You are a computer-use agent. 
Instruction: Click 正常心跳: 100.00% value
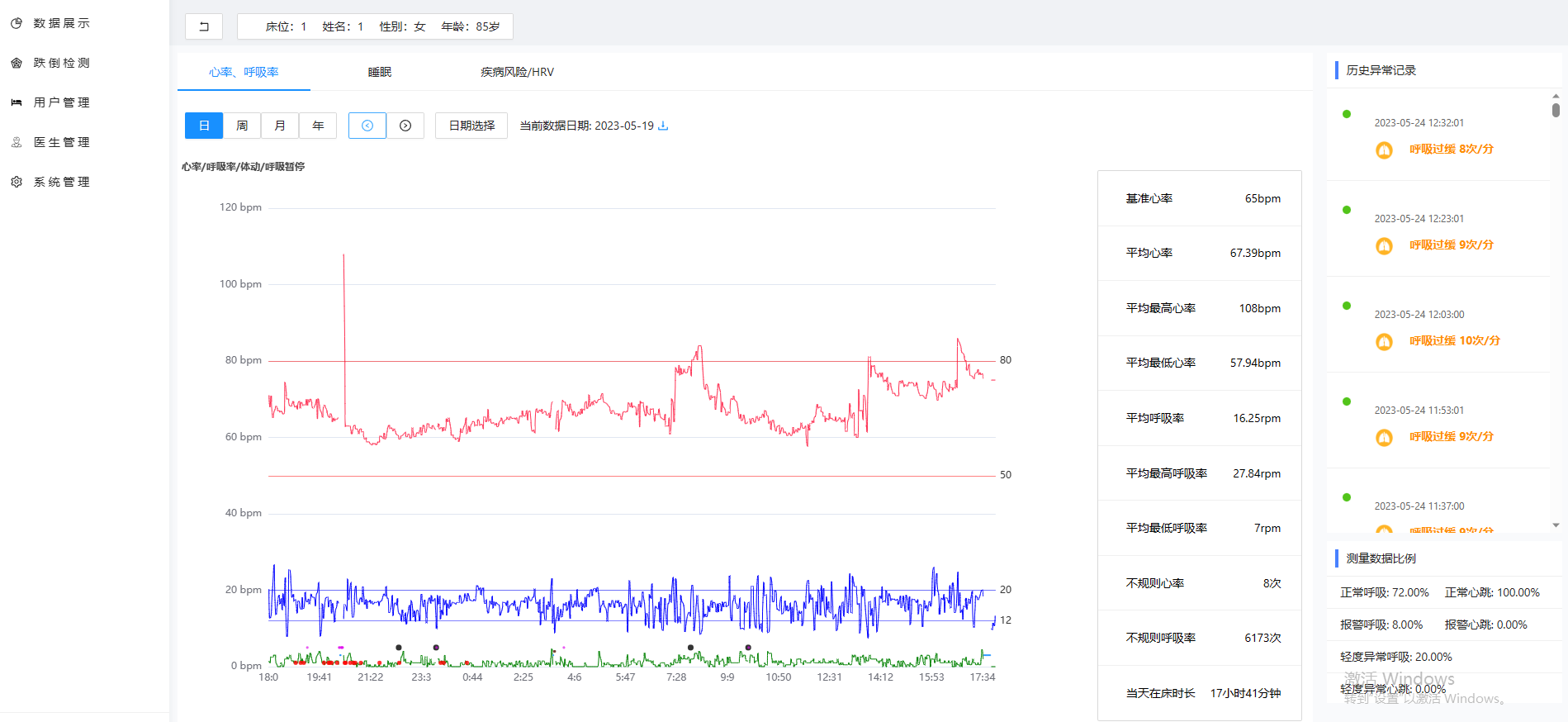1492,592
